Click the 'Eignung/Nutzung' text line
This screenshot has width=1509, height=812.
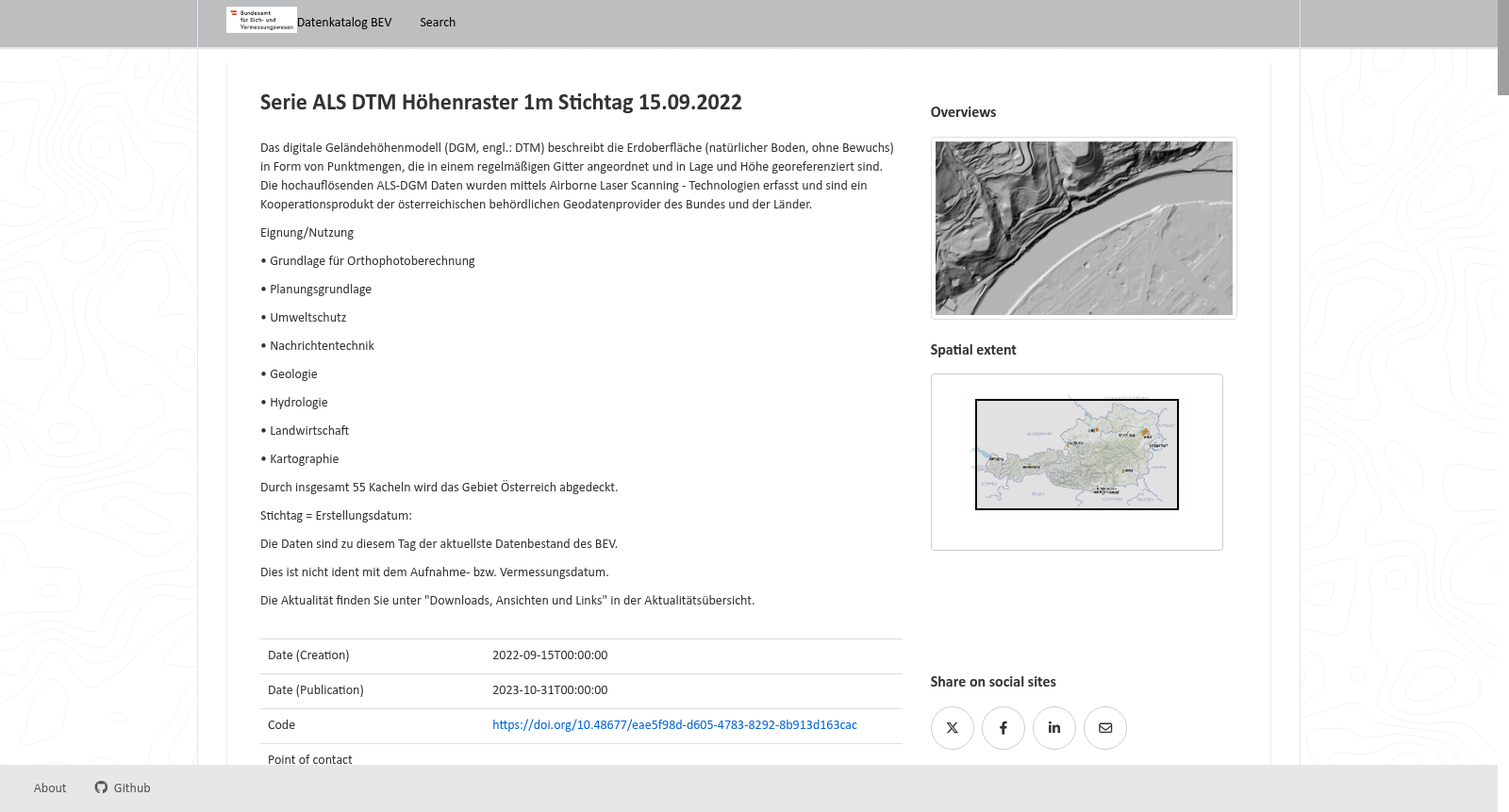pyautogui.click(x=307, y=233)
